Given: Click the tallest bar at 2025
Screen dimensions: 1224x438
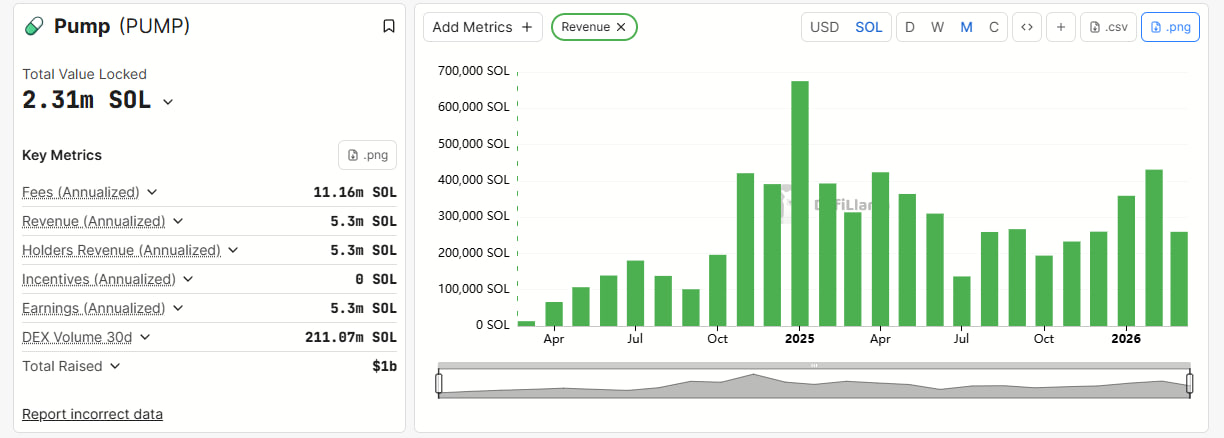Looking at the screenshot, I should pos(800,203).
